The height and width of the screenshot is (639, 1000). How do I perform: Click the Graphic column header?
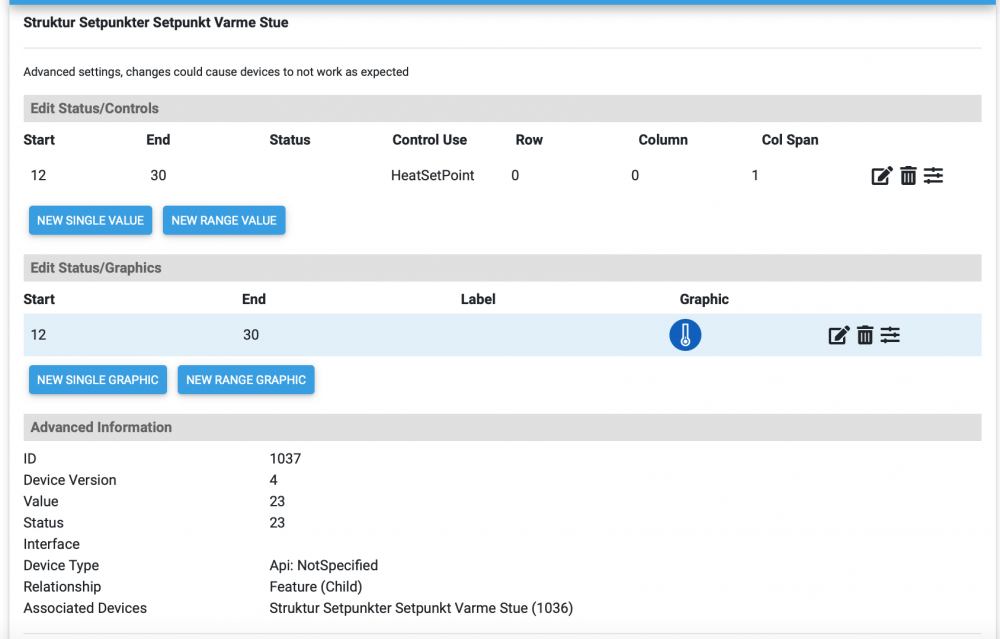[704, 299]
